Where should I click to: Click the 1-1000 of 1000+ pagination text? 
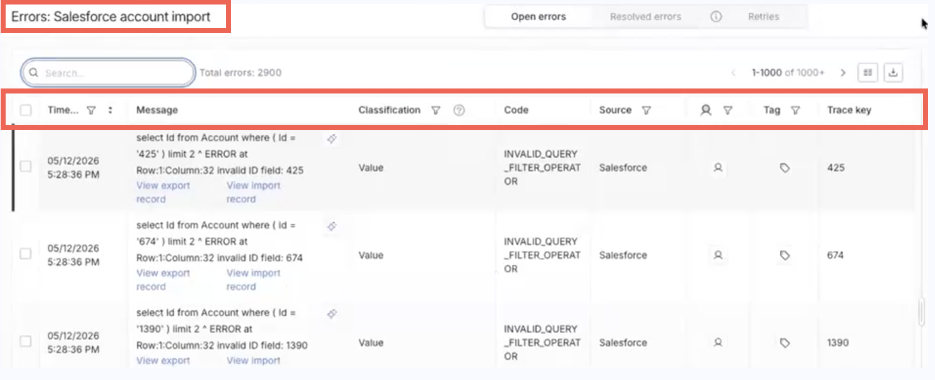788,73
